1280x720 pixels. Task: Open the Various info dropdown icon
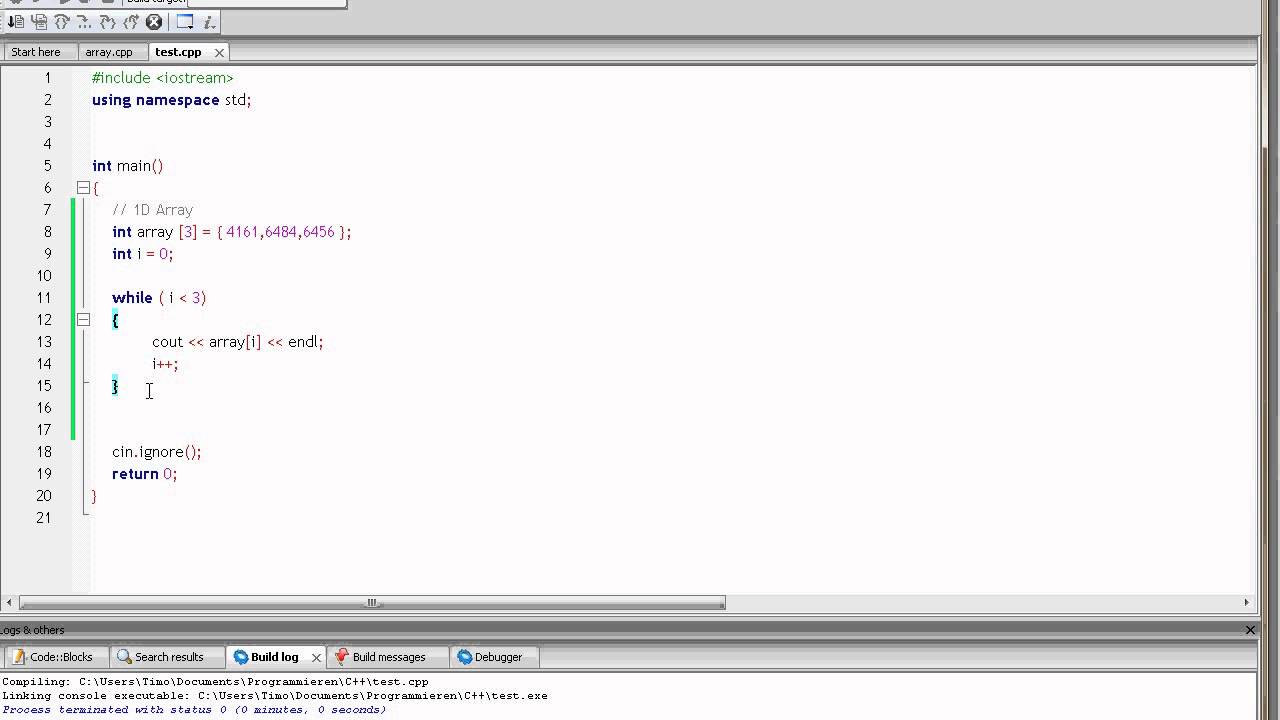pyautogui.click(x=209, y=22)
